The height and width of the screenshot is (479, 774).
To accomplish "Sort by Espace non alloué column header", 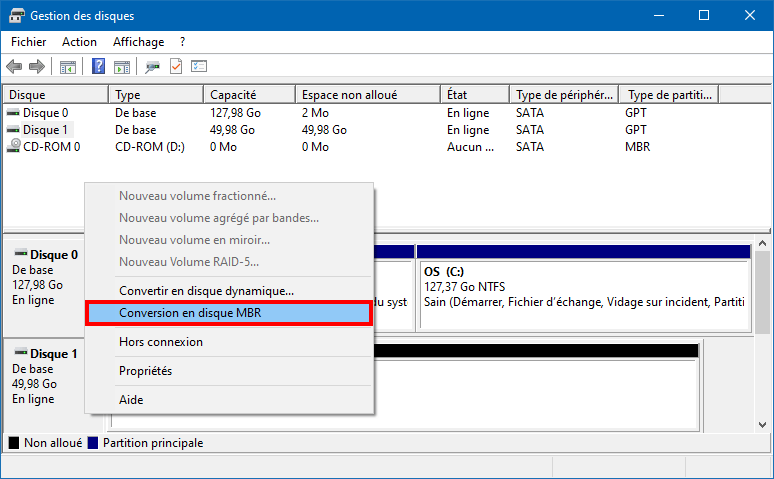I will click(x=368, y=94).
